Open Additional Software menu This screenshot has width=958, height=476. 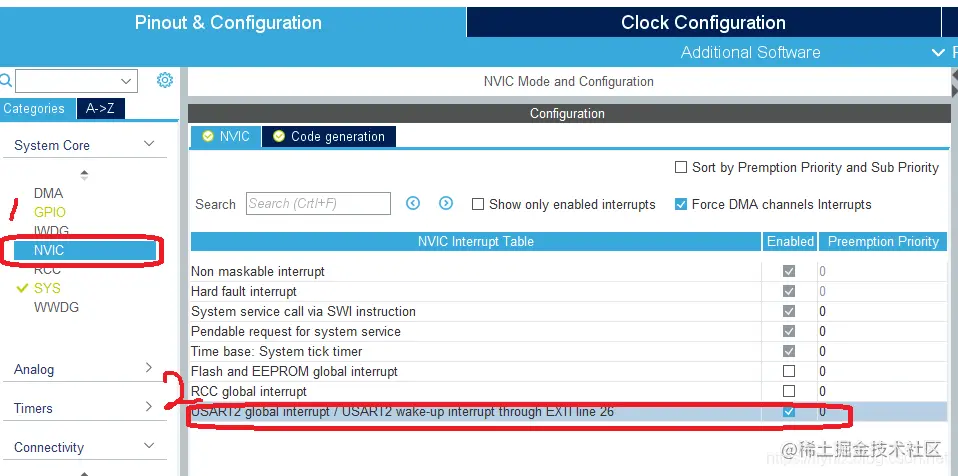750,53
